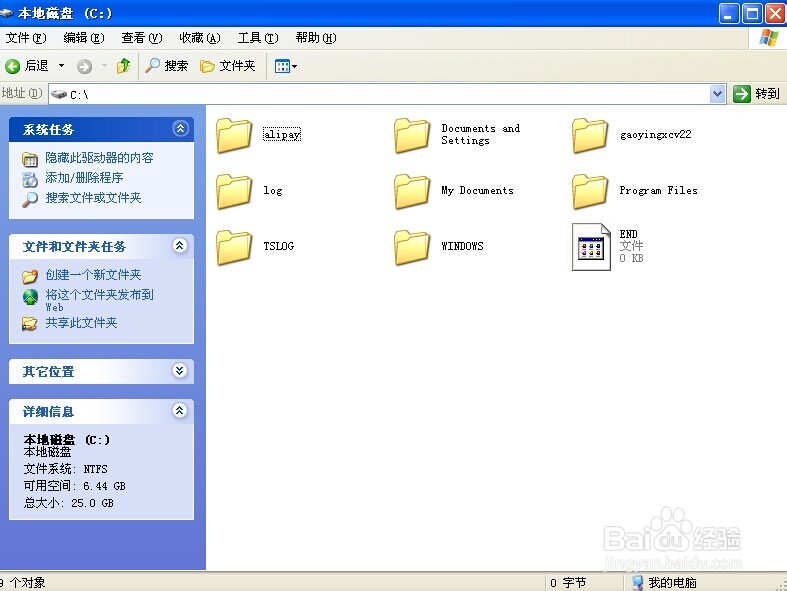Select the Program Files folder icon
The height and width of the screenshot is (591, 787).
(x=590, y=191)
